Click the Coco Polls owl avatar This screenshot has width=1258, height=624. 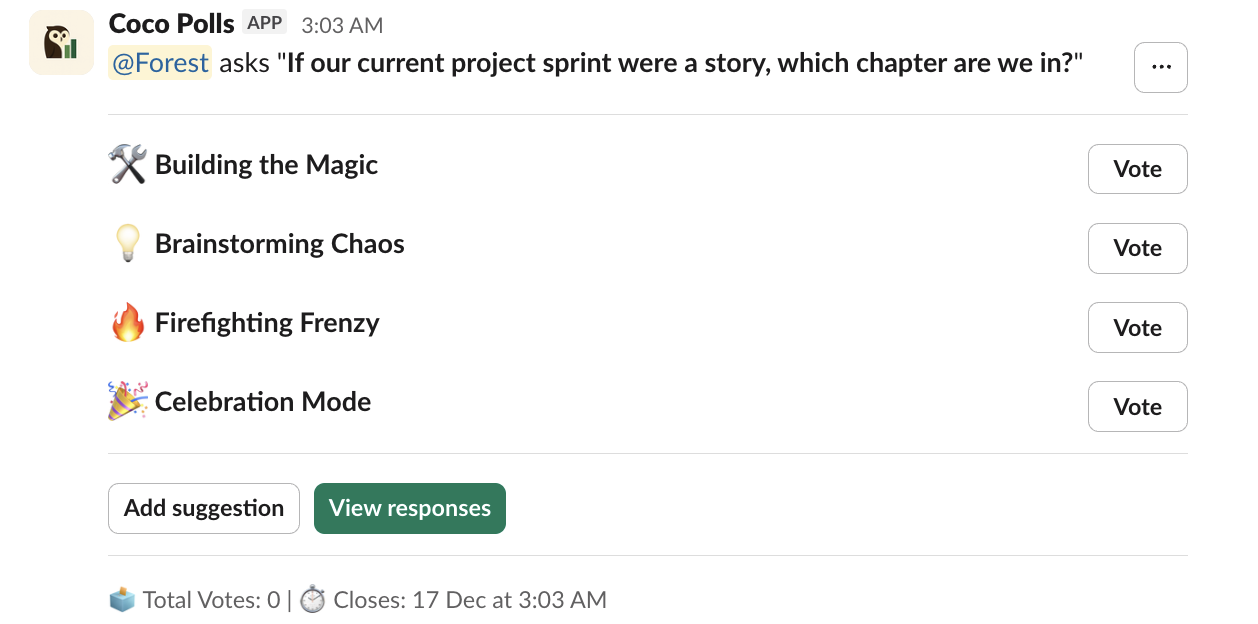[x=62, y=43]
